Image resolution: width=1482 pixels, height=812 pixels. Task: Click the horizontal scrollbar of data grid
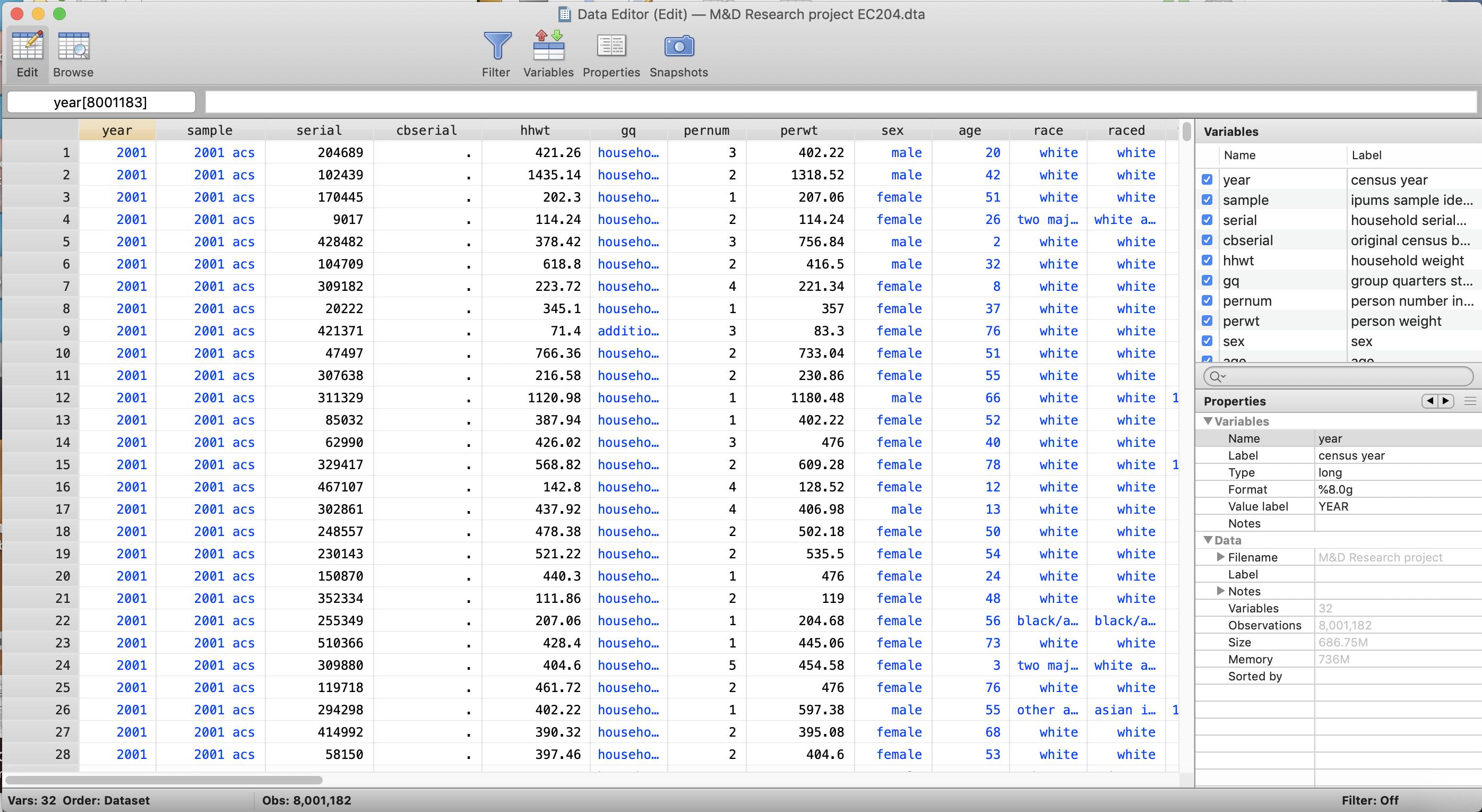tap(164, 780)
